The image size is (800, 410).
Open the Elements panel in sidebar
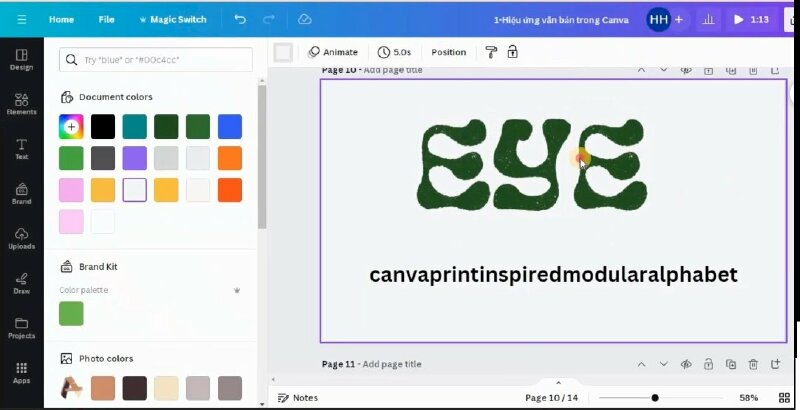pos(21,103)
